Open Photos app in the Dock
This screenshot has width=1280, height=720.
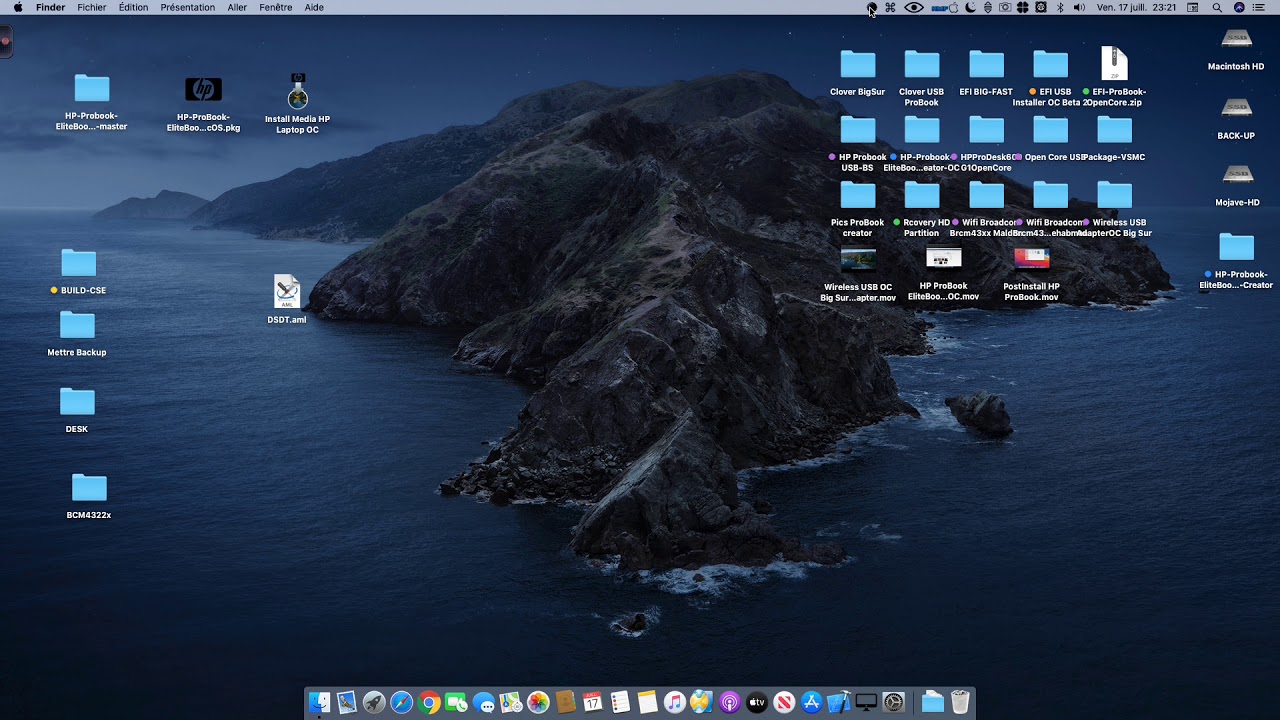point(538,702)
